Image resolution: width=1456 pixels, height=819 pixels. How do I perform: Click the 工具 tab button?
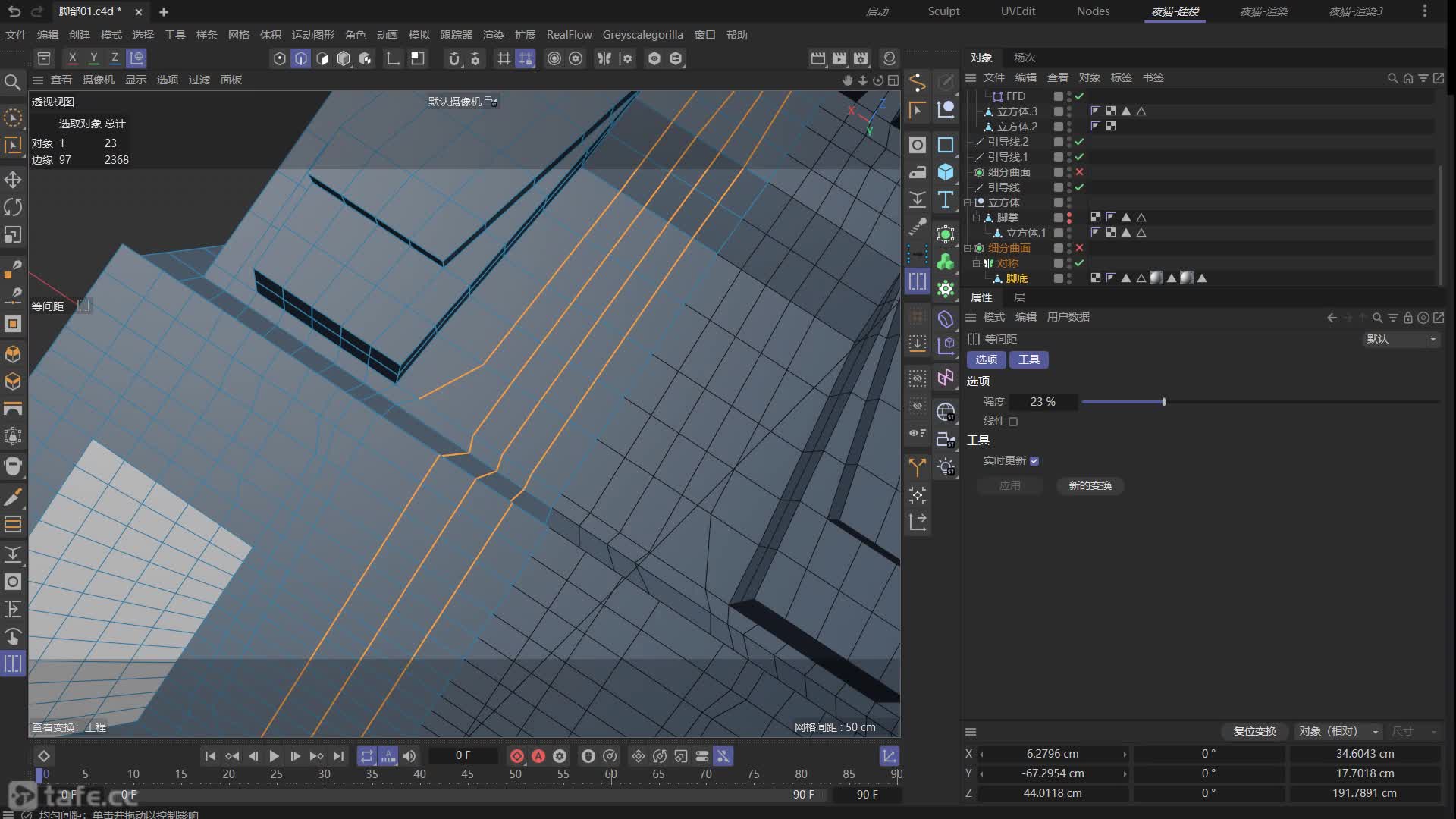click(x=1029, y=359)
